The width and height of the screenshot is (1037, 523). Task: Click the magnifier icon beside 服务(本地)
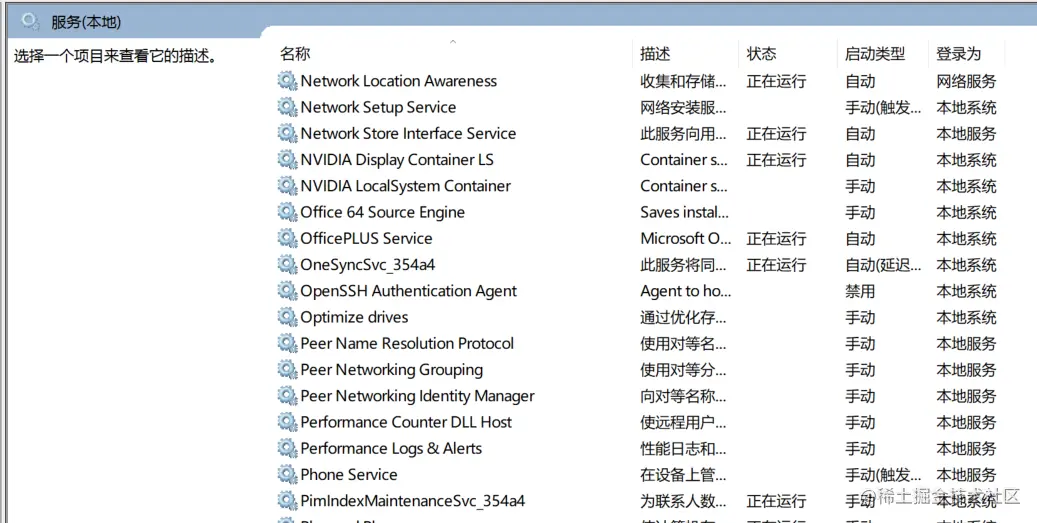tap(31, 21)
